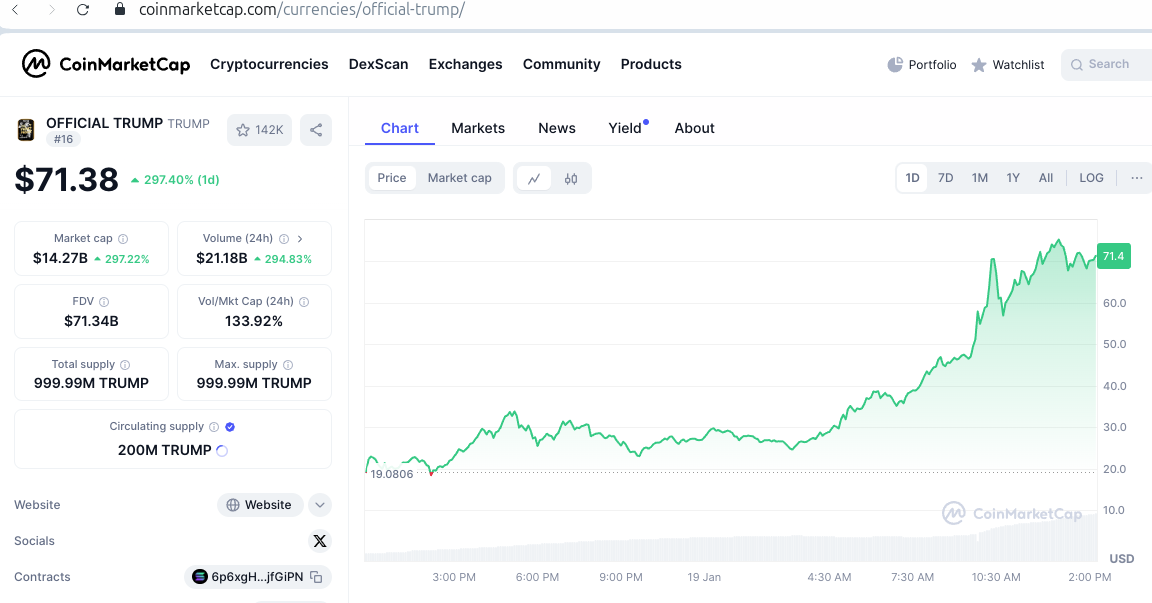Image resolution: width=1152 pixels, height=603 pixels.
Task: Select the All time range
Action: (x=1046, y=178)
